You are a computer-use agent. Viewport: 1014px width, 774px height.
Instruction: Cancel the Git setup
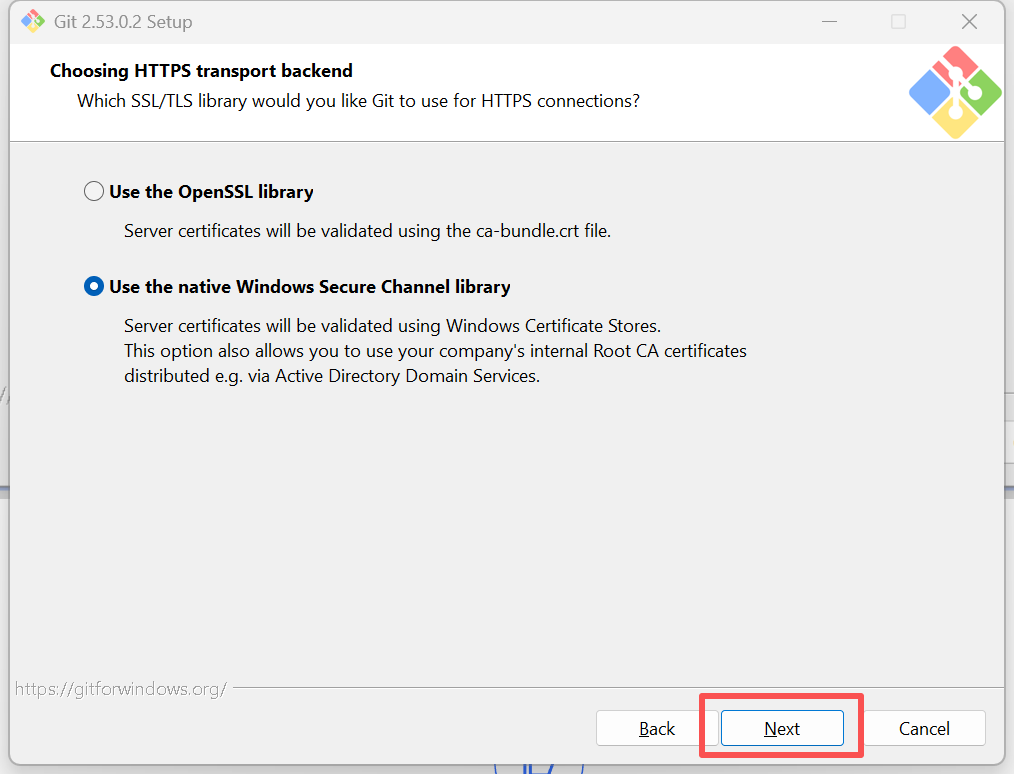923,728
